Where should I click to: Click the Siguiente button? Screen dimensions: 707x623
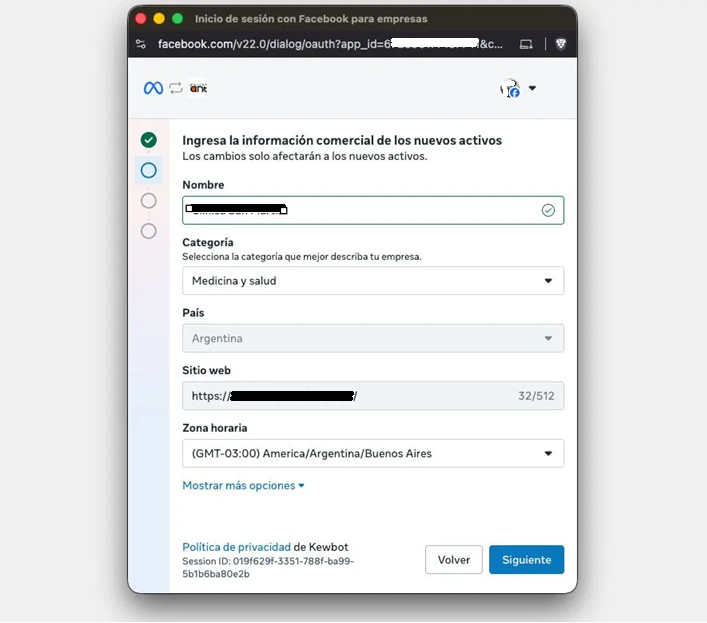tap(527, 560)
